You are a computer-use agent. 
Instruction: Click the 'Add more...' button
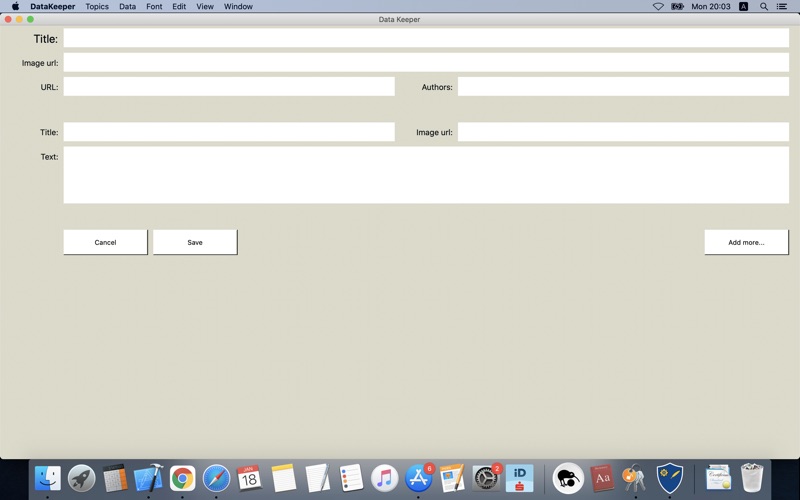click(x=746, y=242)
